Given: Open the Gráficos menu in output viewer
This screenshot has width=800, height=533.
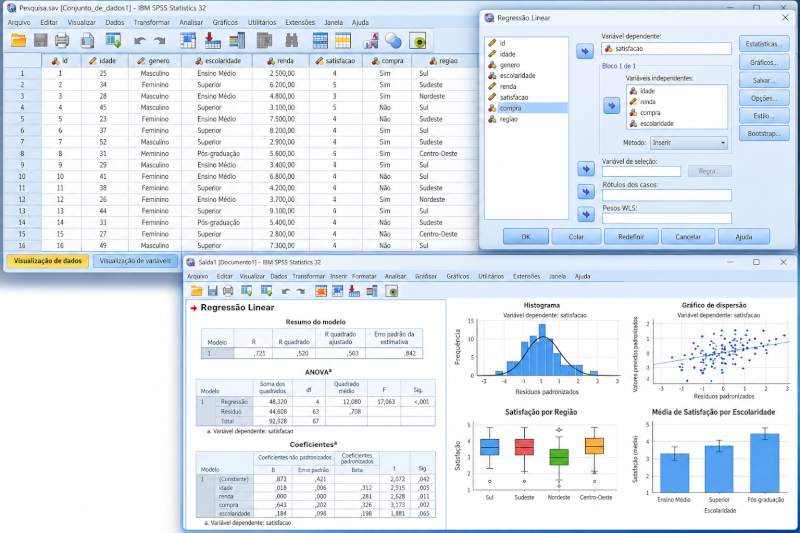Looking at the screenshot, I should 458,276.
